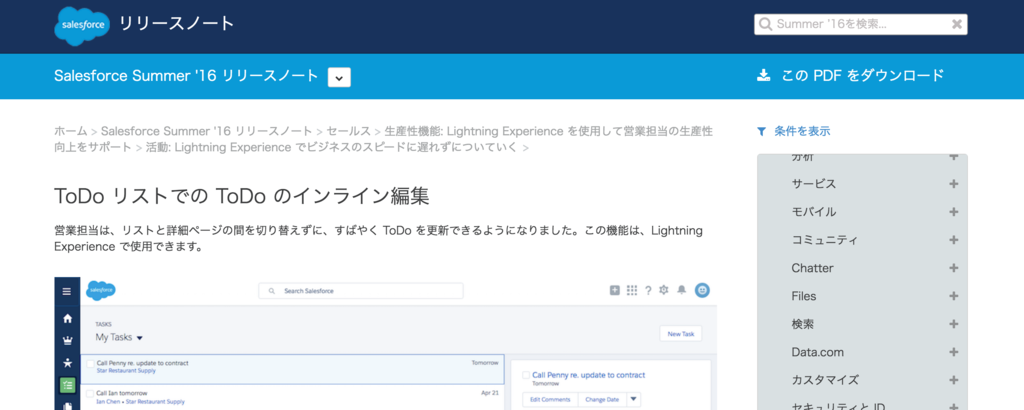Click the App Launcher grid icon

pyautogui.click(x=632, y=291)
